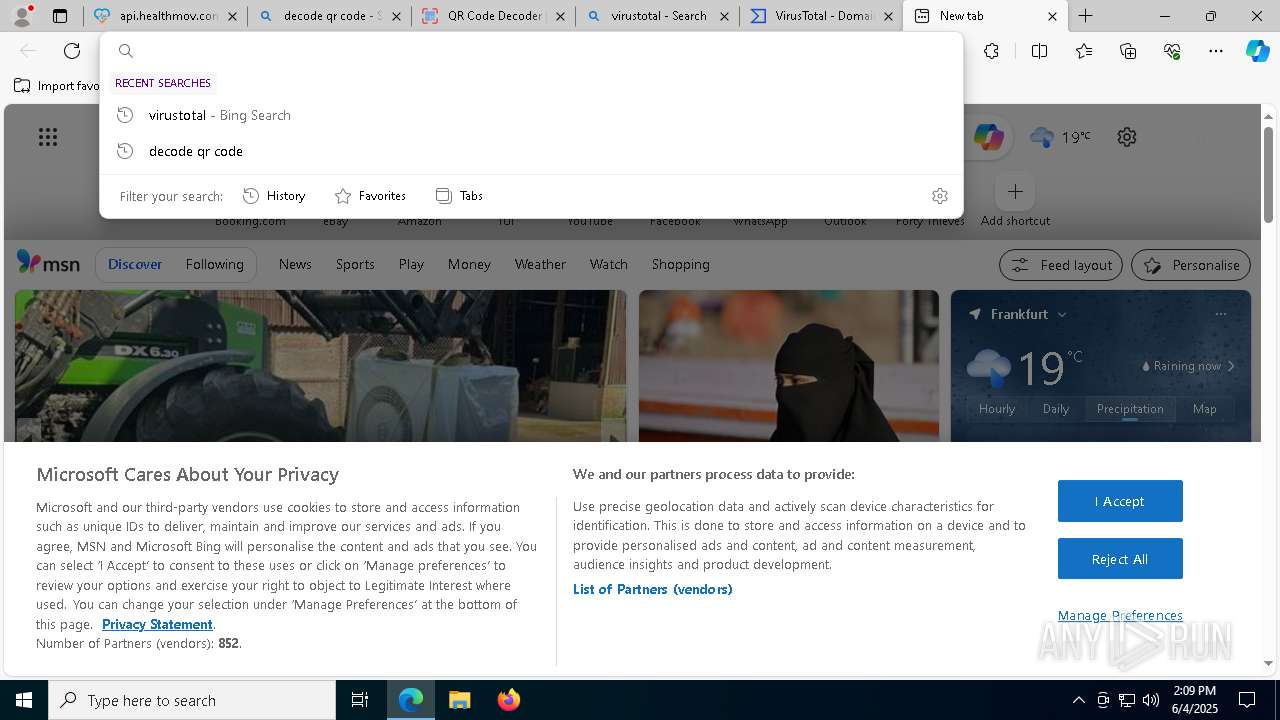Click the Copilot icon next to weather

(x=988, y=137)
